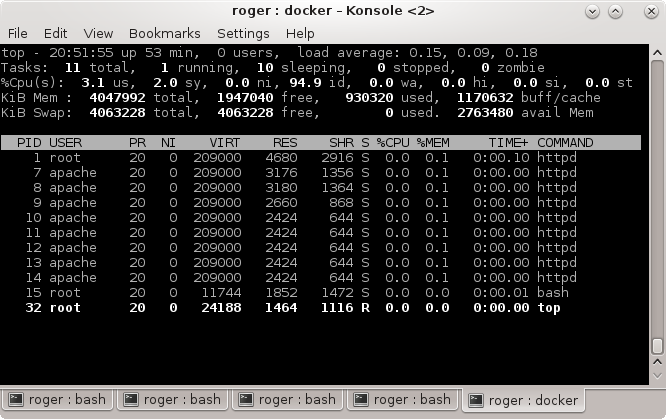Click the USER column header
This screenshot has width=666, height=419.
click(x=65, y=143)
